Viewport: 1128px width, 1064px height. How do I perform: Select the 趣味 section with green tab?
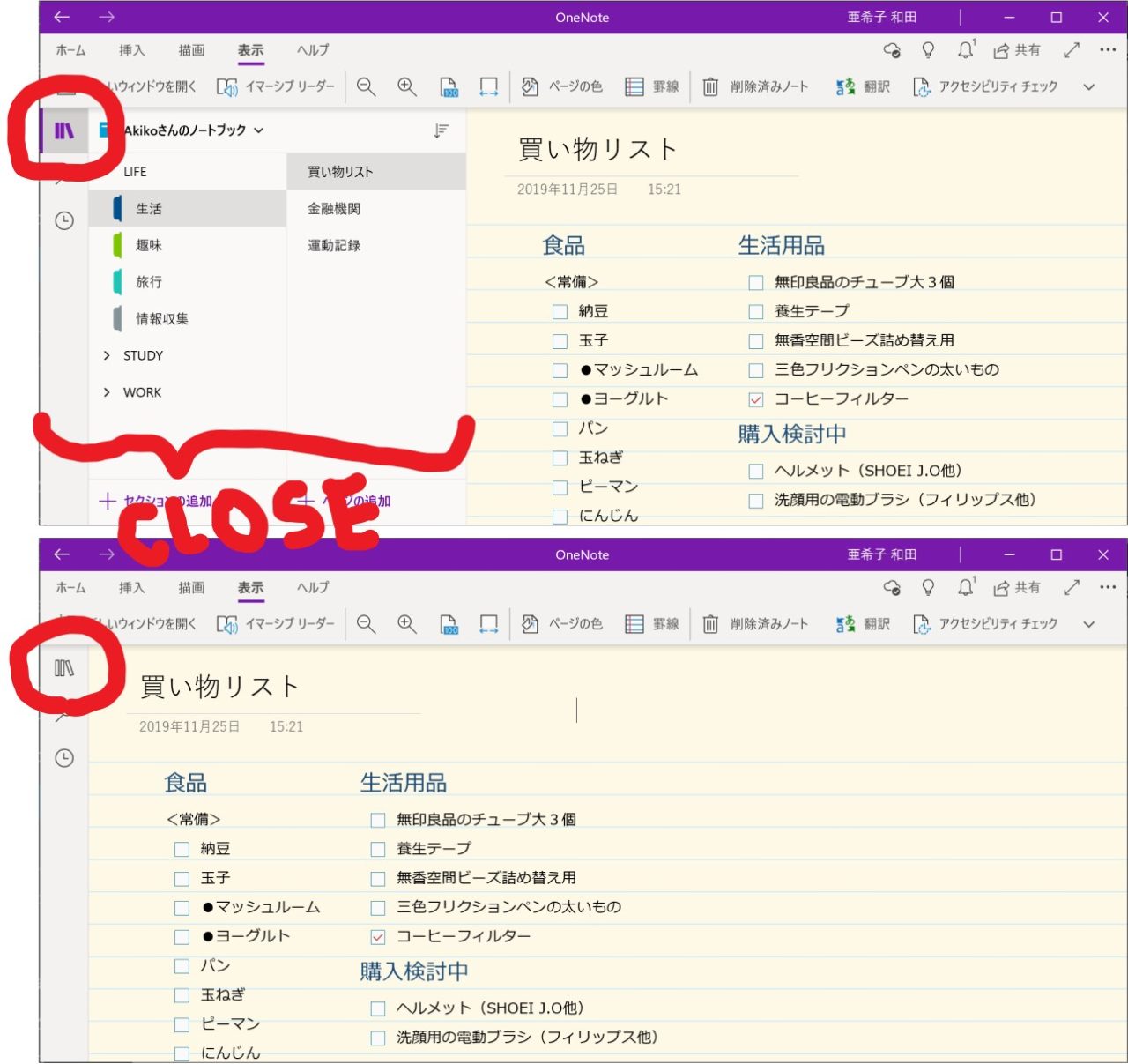click(149, 245)
